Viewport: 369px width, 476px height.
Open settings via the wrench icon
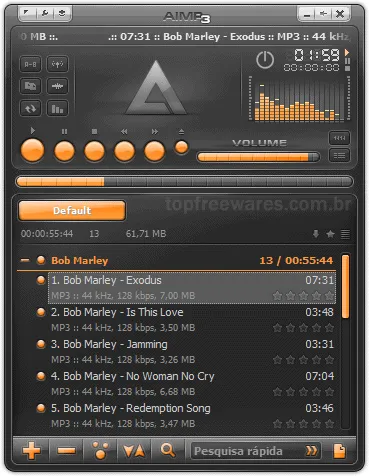pyautogui.click(x=44, y=13)
